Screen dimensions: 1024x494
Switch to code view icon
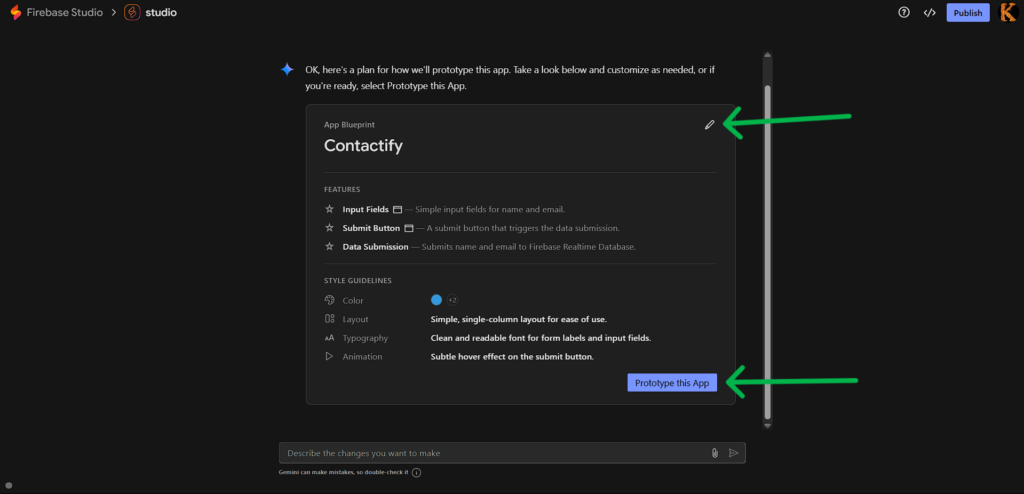(x=929, y=12)
